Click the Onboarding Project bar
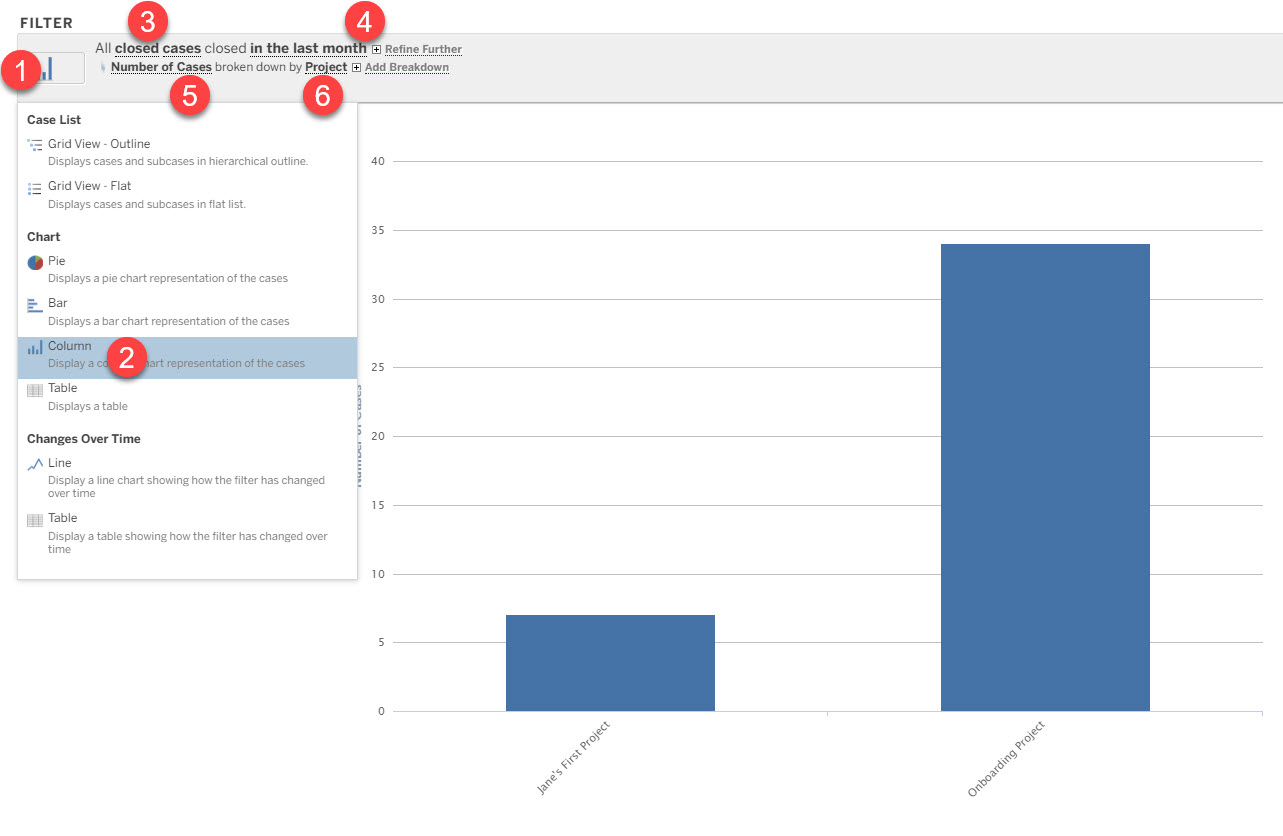The width and height of the screenshot is (1283, 836). coord(1045,477)
